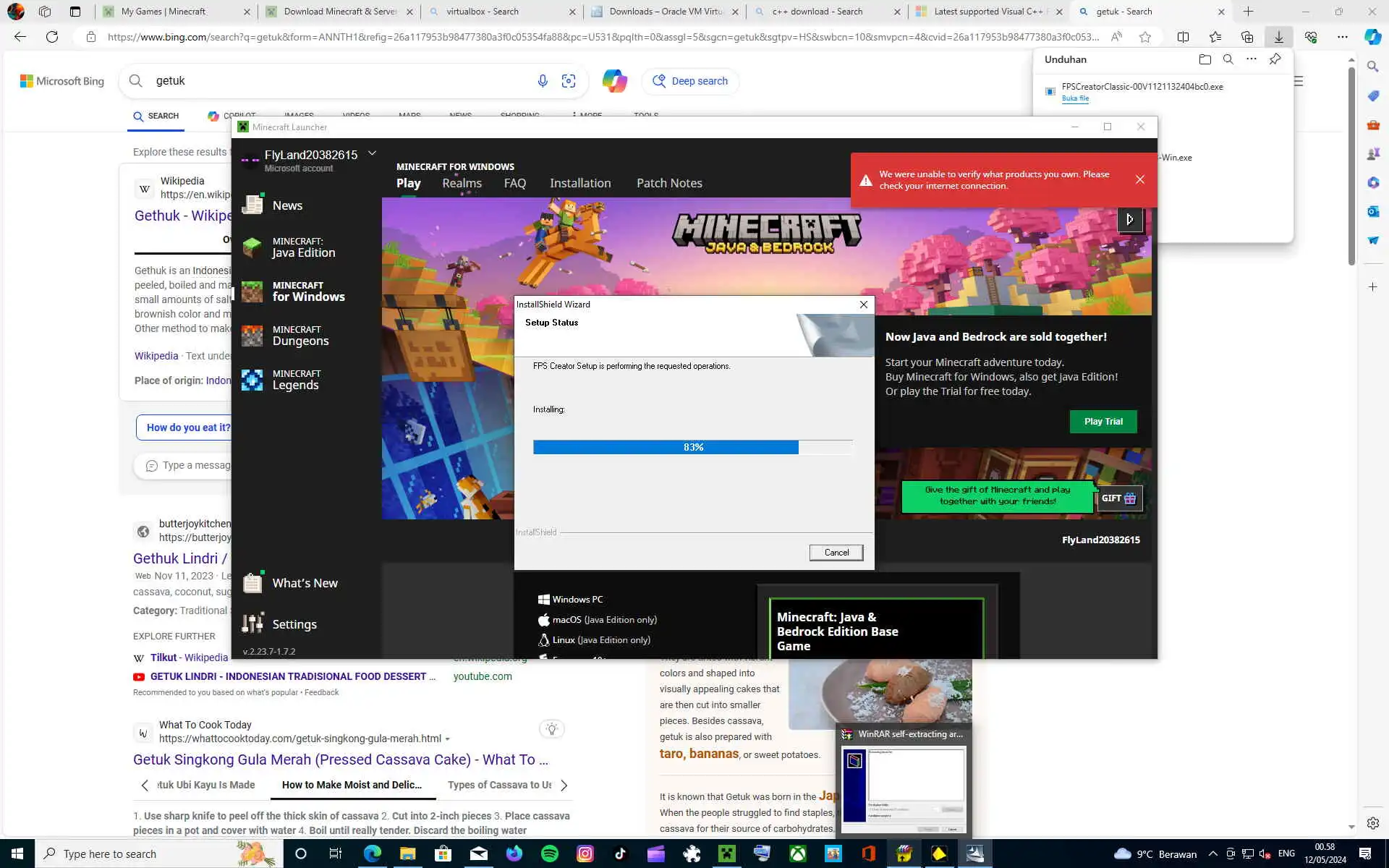Click the Play Trial button
Viewport: 1389px width, 868px height.
pyautogui.click(x=1103, y=422)
